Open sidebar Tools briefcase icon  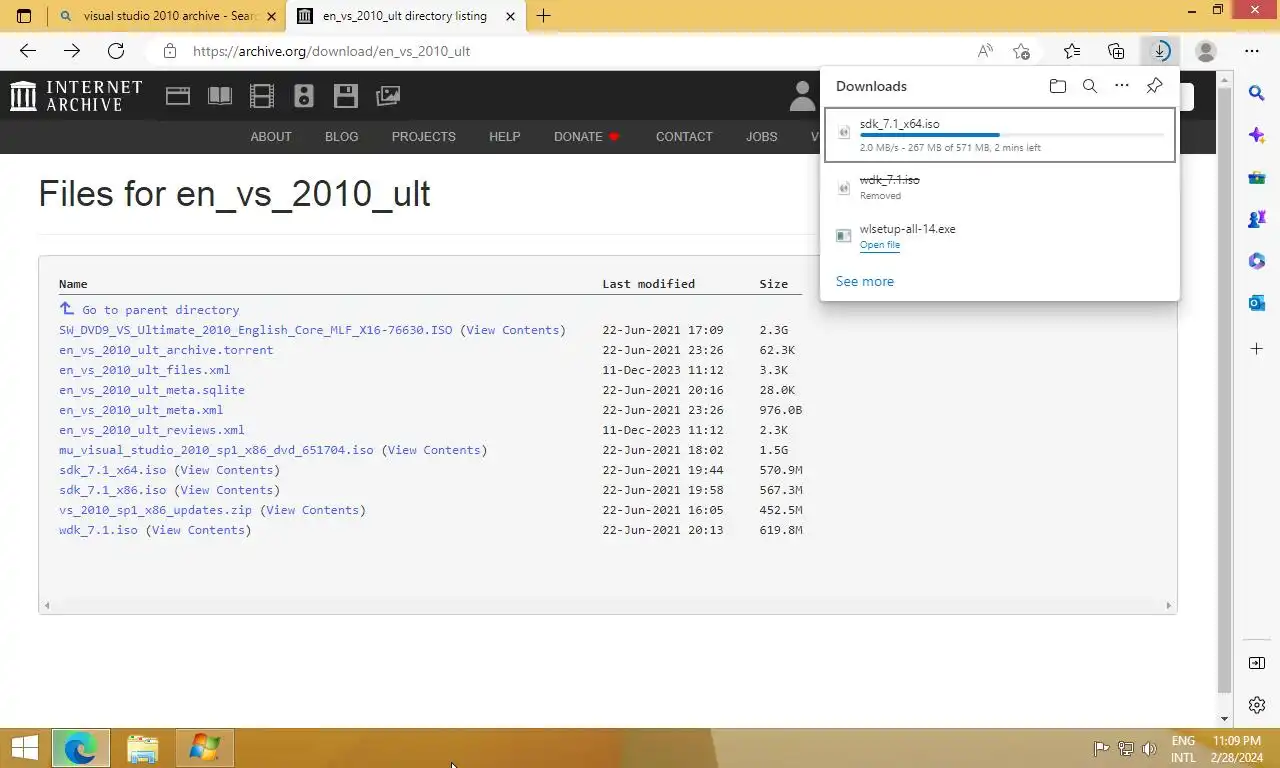1257,177
